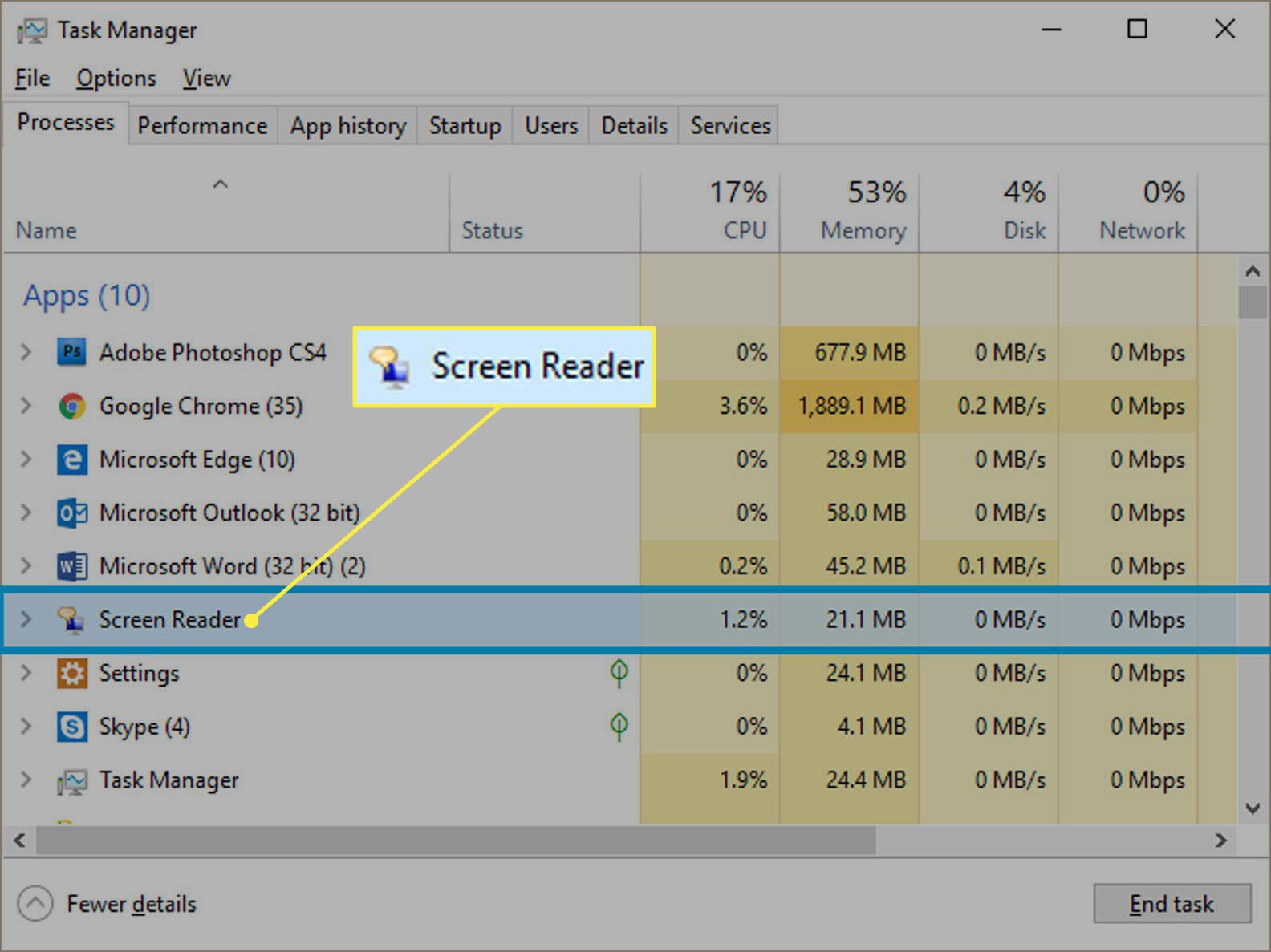Click Task Manager's 1.9% CPU value
1271x952 pixels.
click(743, 780)
